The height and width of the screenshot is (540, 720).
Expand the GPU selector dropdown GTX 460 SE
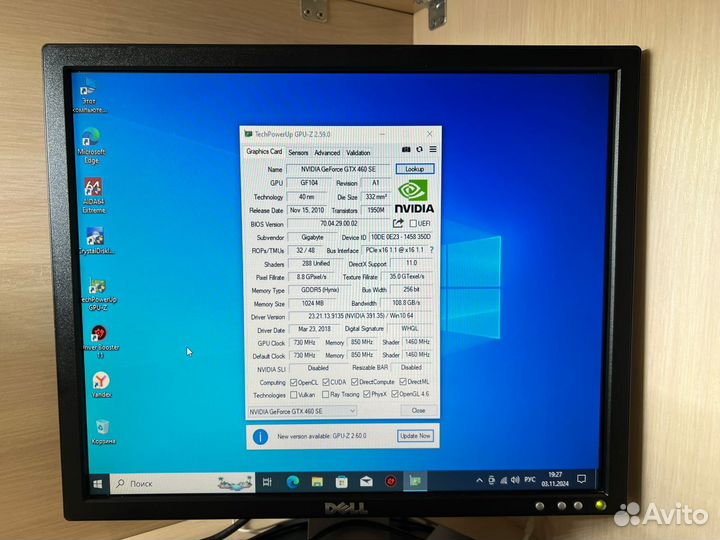[x=302, y=411]
